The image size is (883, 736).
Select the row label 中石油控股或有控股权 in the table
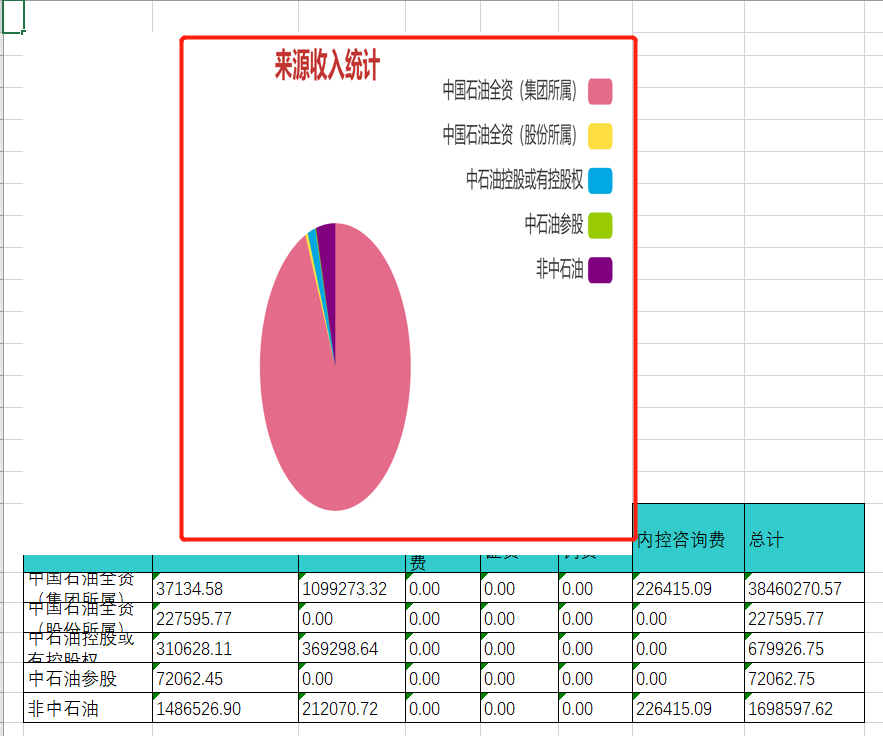[x=88, y=648]
